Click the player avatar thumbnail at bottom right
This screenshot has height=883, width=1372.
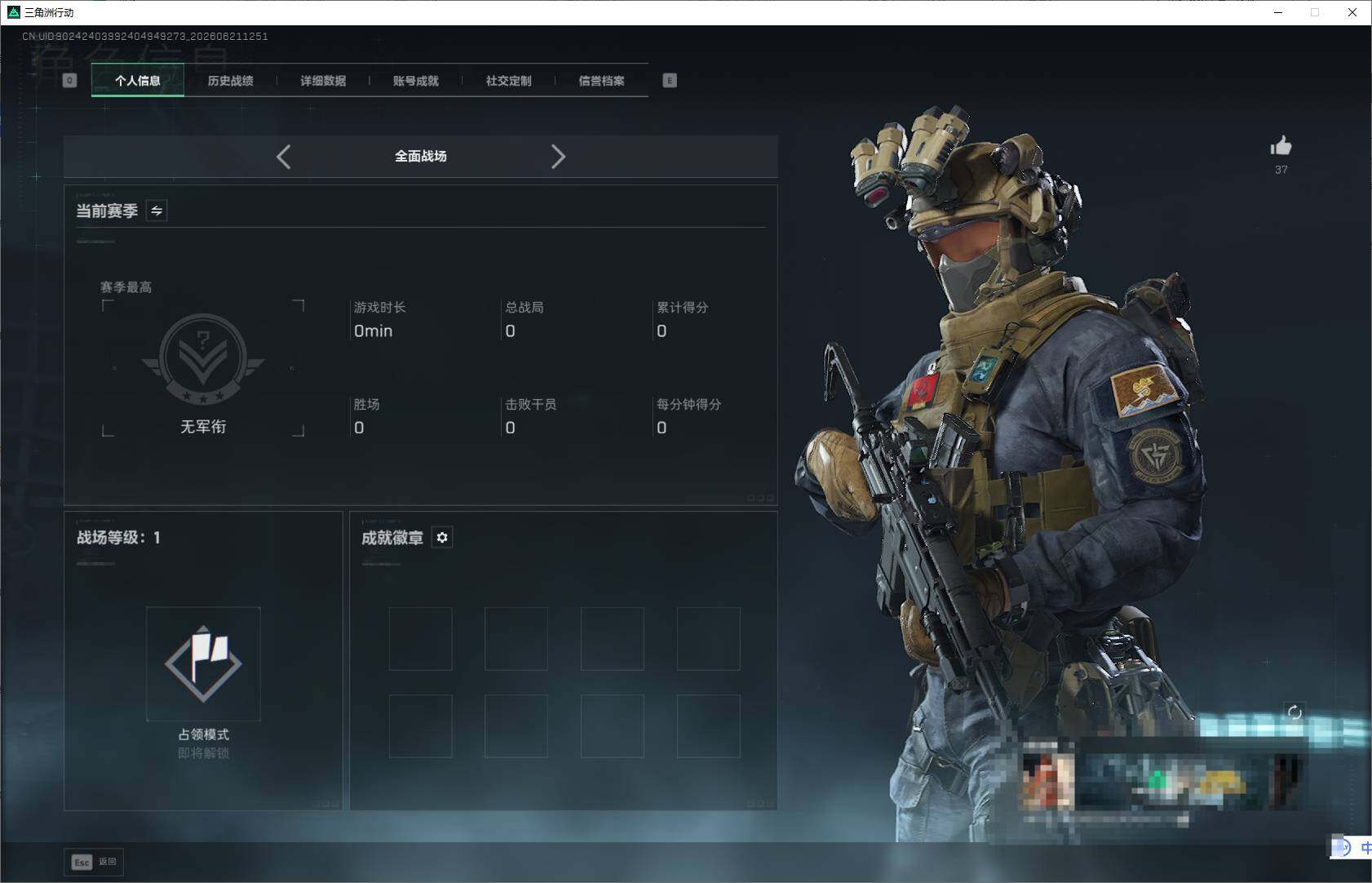coord(1048,780)
